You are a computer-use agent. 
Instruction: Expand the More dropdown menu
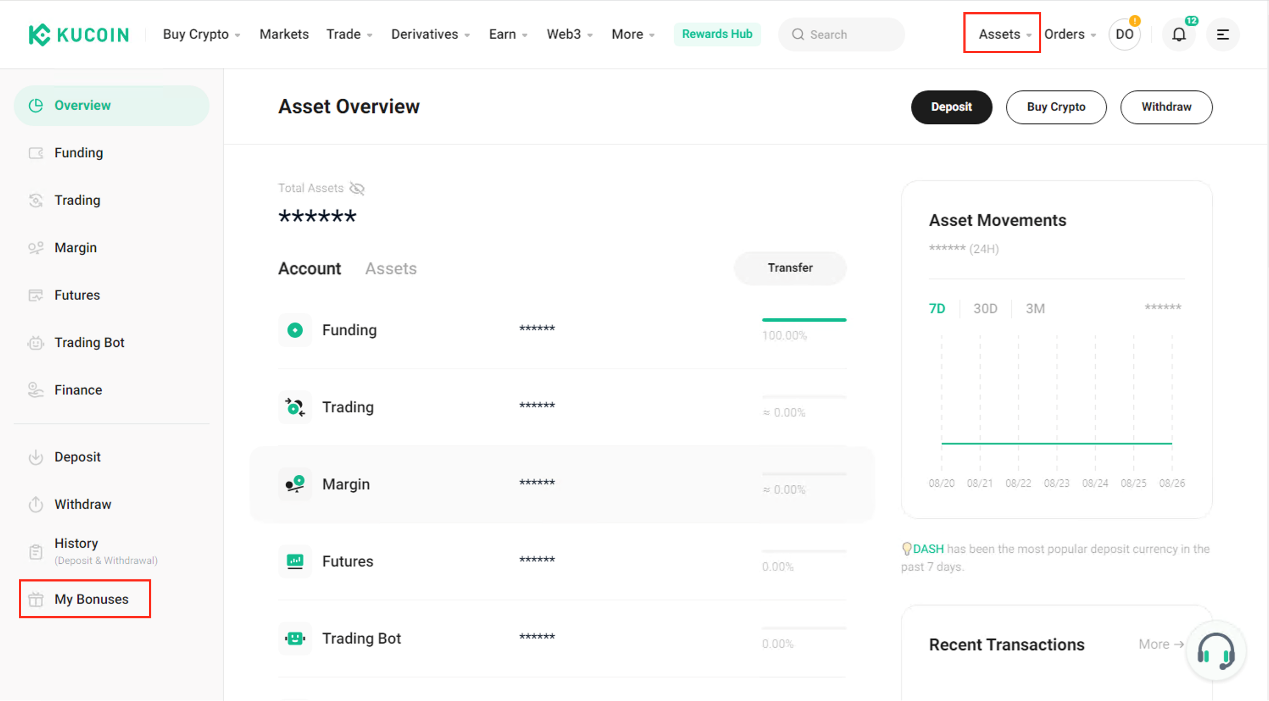[x=634, y=34]
